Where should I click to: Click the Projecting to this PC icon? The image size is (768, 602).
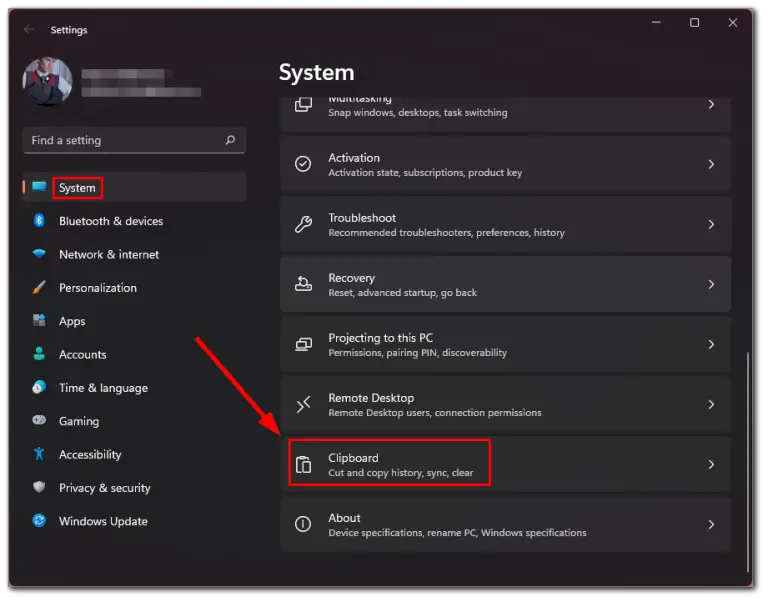[x=303, y=344]
